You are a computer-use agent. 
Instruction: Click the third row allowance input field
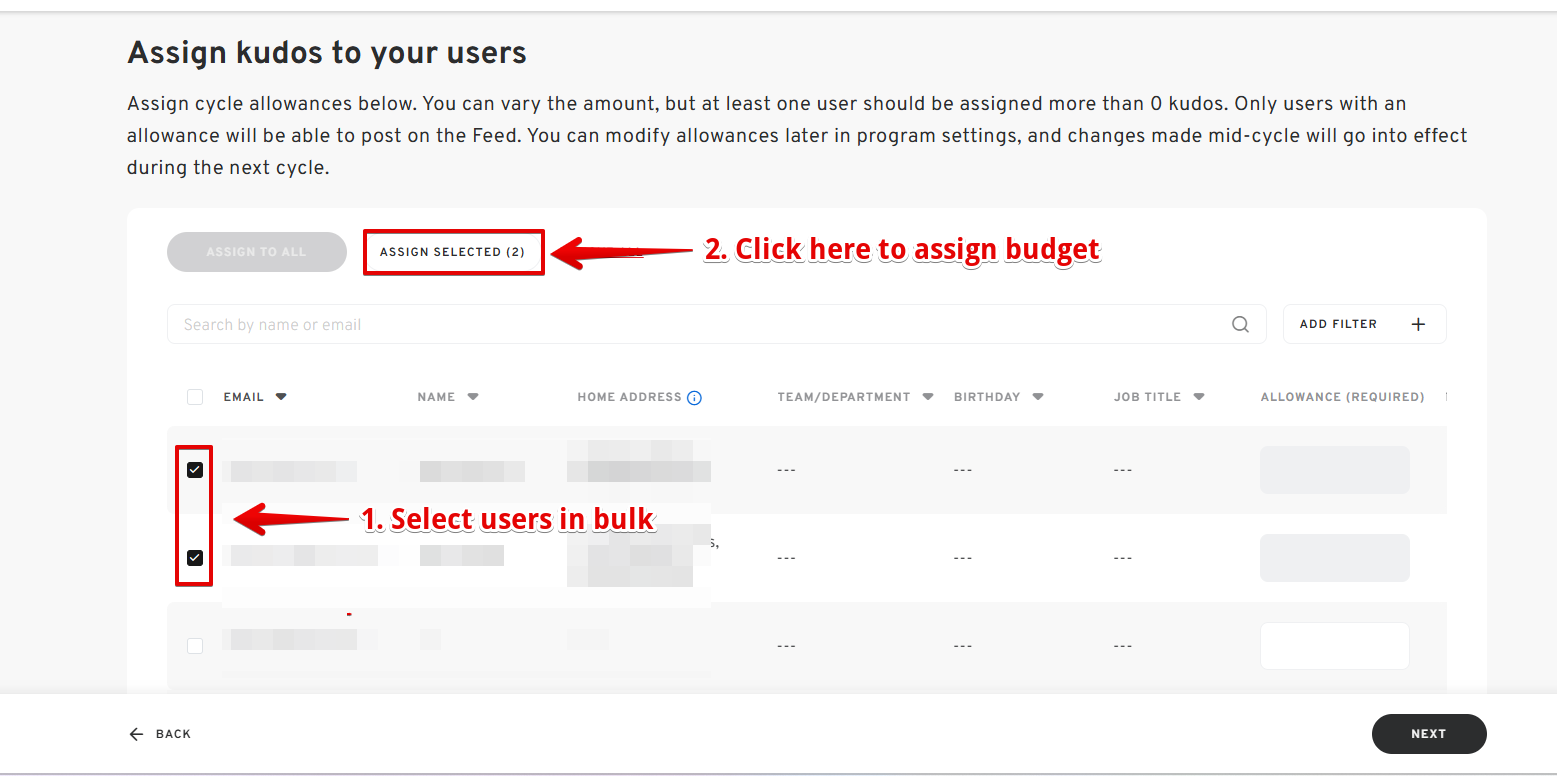[1334, 646]
